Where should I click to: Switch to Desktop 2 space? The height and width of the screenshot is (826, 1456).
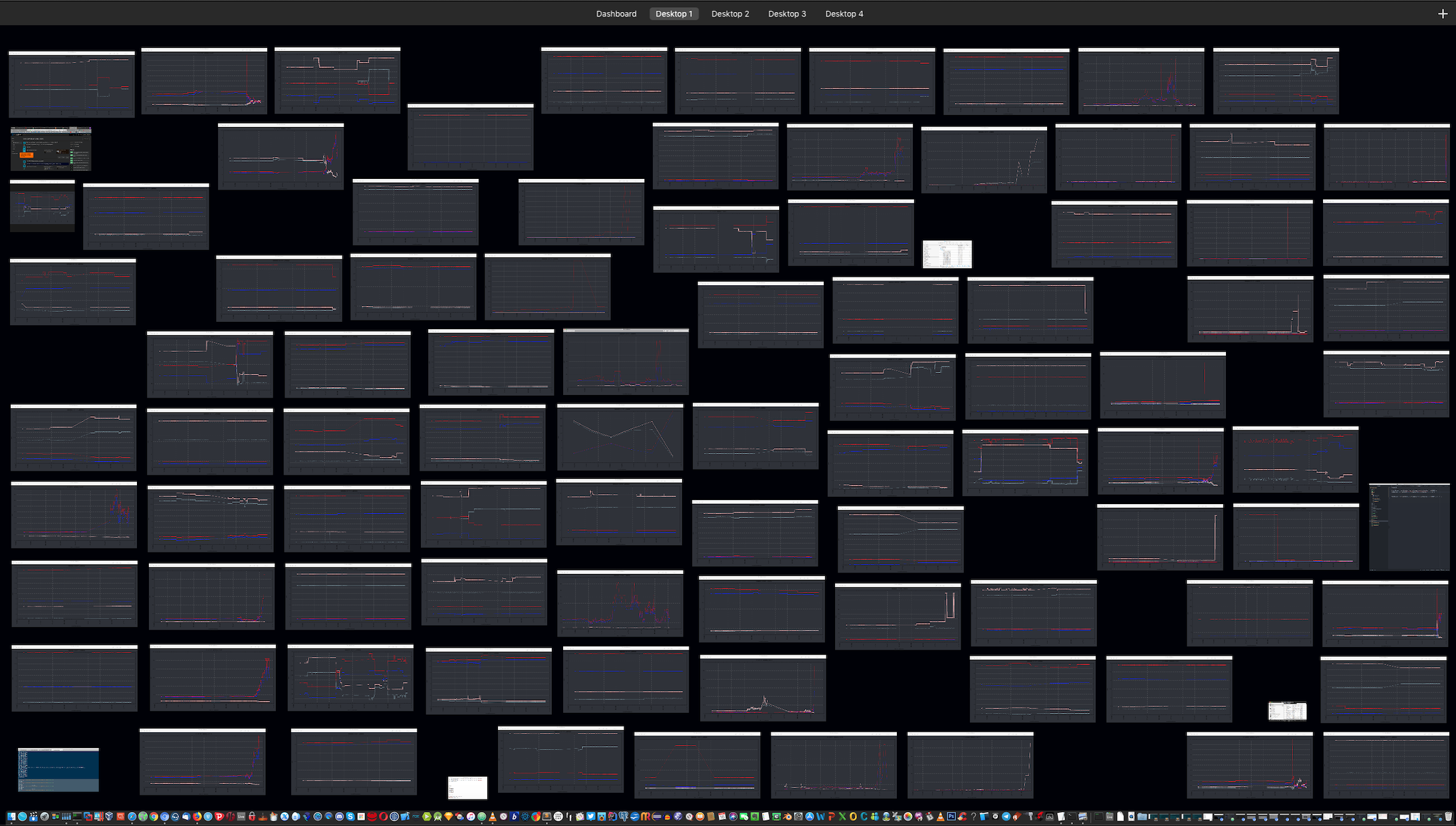[730, 13]
